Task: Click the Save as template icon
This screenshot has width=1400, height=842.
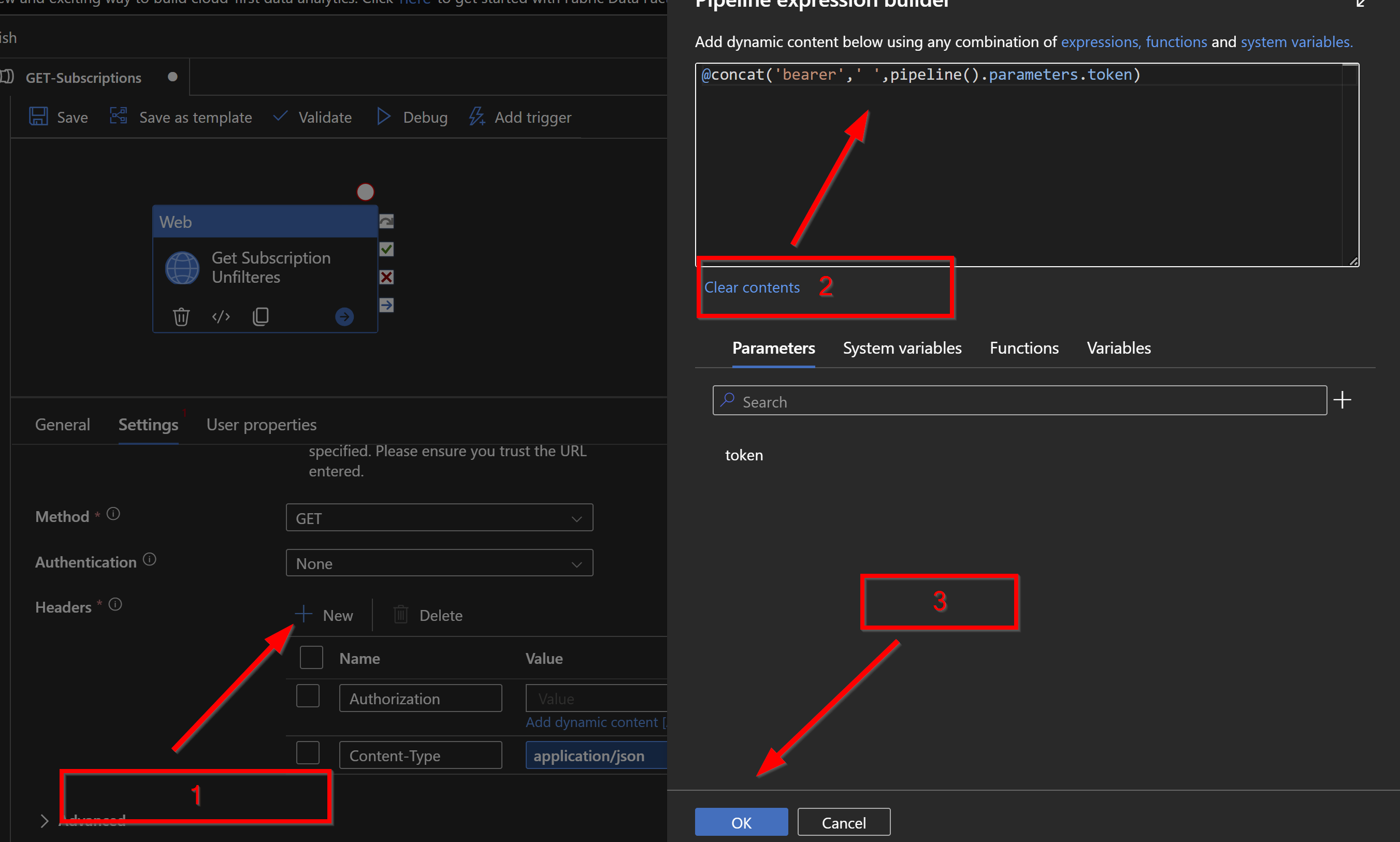Action: (x=119, y=116)
